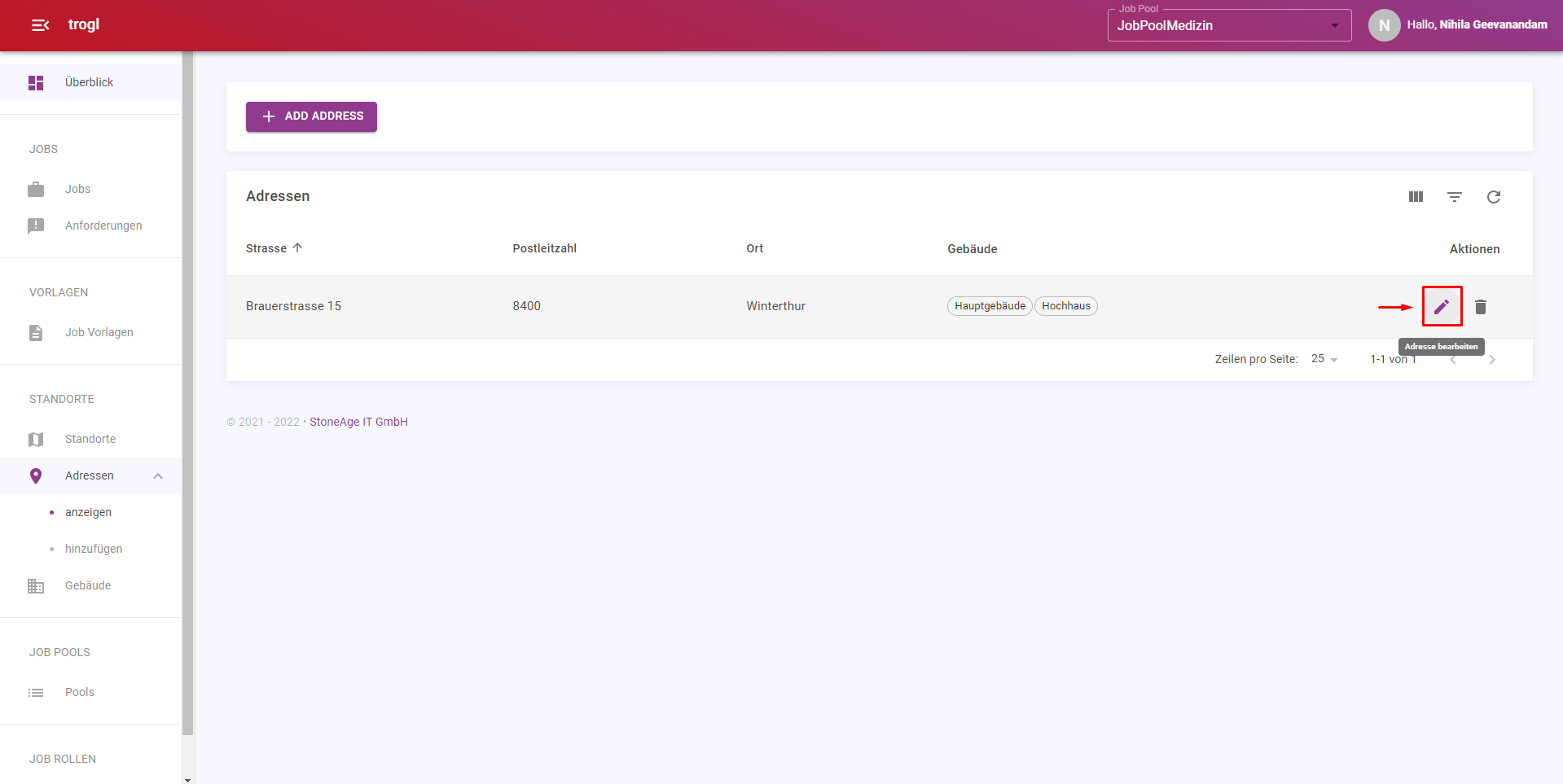Change rows per page dropdown showing 25
Screen dimensions: 1563x784
click(1324, 359)
